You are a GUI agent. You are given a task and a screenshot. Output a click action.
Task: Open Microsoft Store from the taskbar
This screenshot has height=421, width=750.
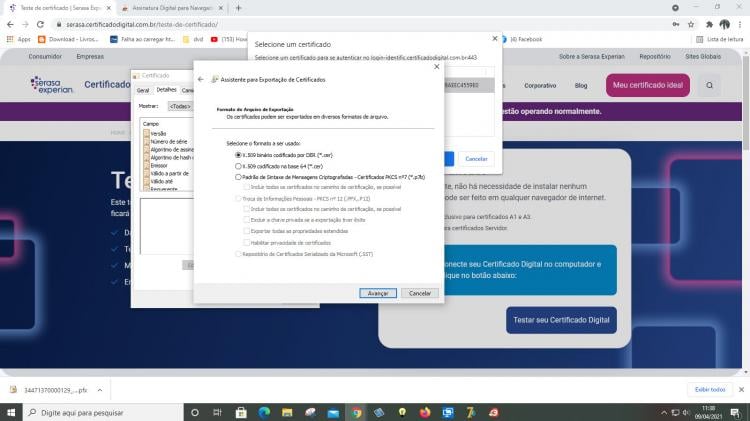pyautogui.click(x=241, y=412)
